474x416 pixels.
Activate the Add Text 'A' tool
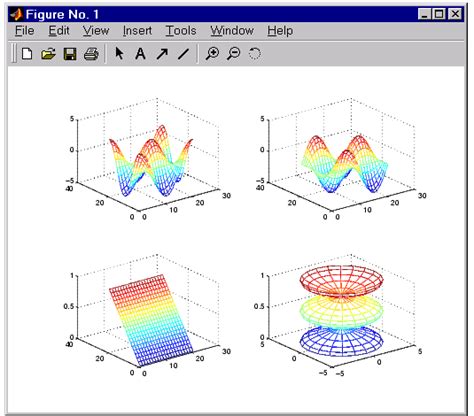click(x=140, y=53)
